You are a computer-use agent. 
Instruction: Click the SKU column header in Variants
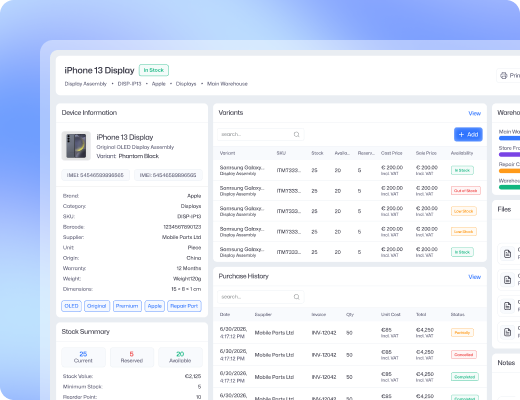tap(281, 153)
